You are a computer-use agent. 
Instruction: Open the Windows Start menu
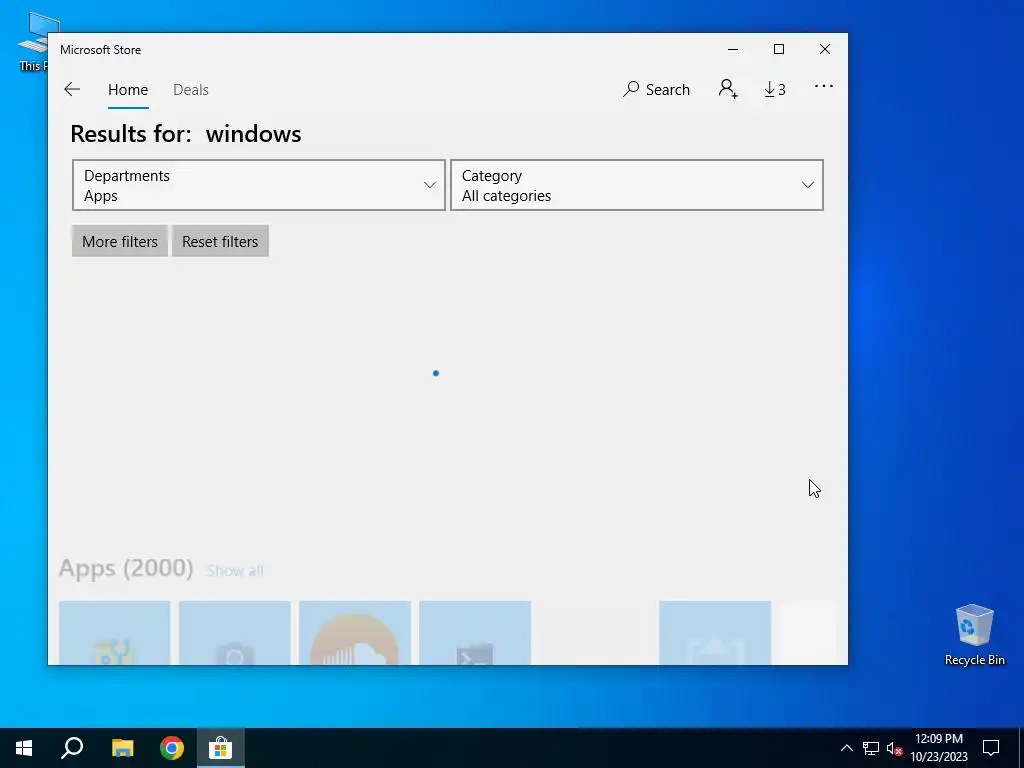24,748
